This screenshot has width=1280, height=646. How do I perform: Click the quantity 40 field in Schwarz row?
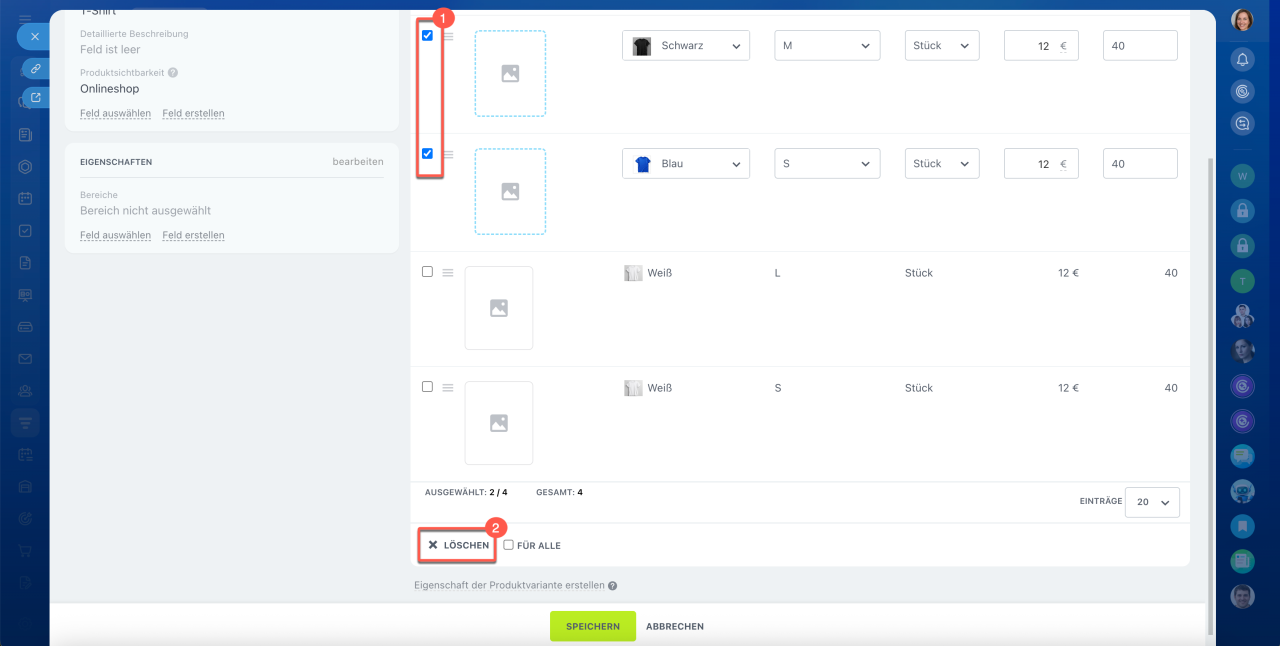[1140, 46]
